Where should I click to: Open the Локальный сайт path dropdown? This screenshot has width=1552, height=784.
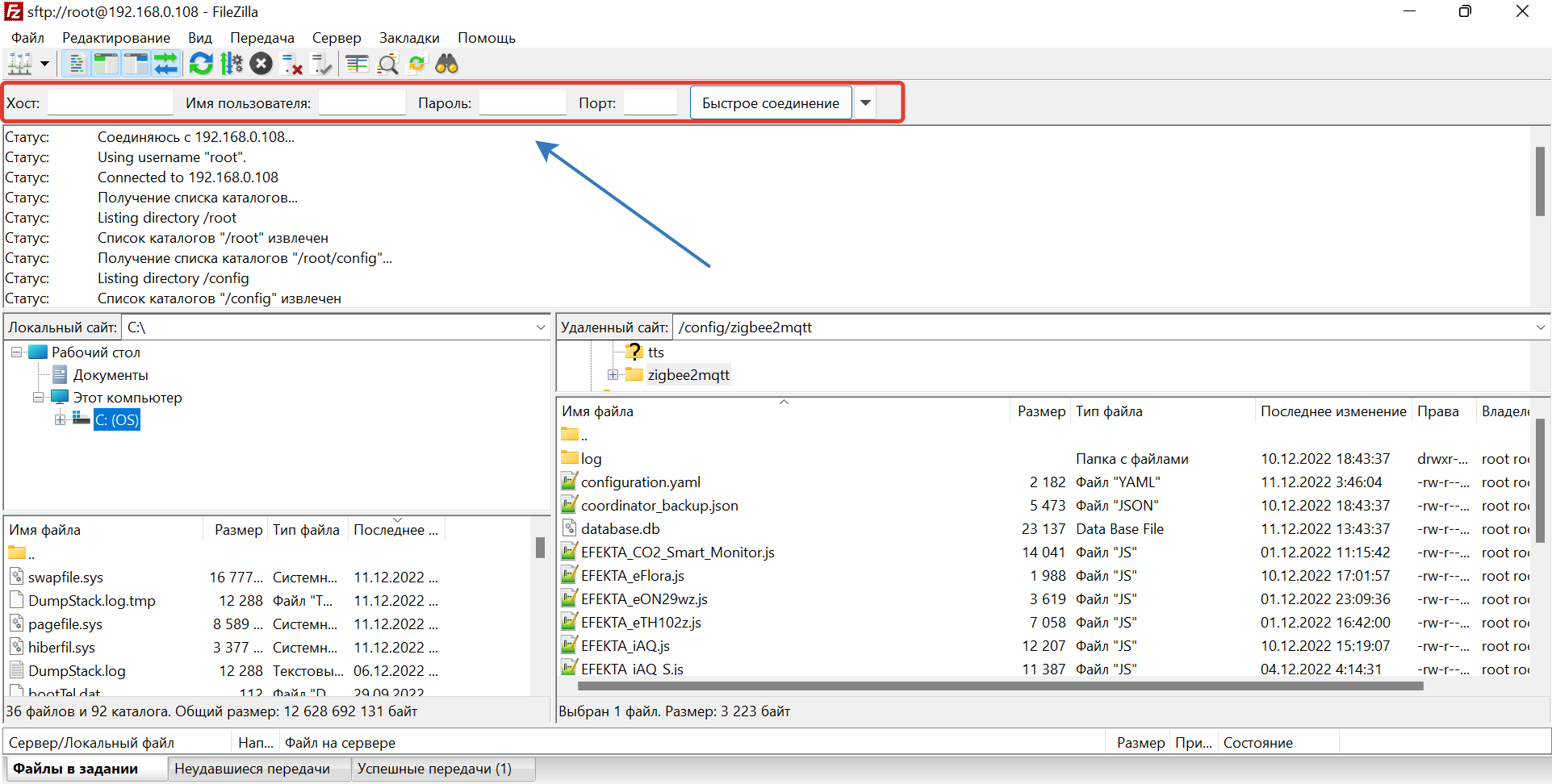point(541,327)
